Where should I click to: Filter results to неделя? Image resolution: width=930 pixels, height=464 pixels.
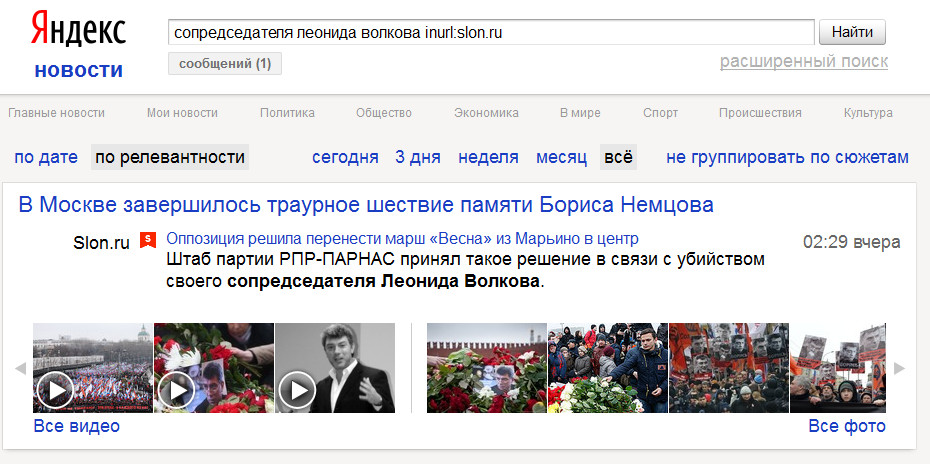tap(488, 157)
